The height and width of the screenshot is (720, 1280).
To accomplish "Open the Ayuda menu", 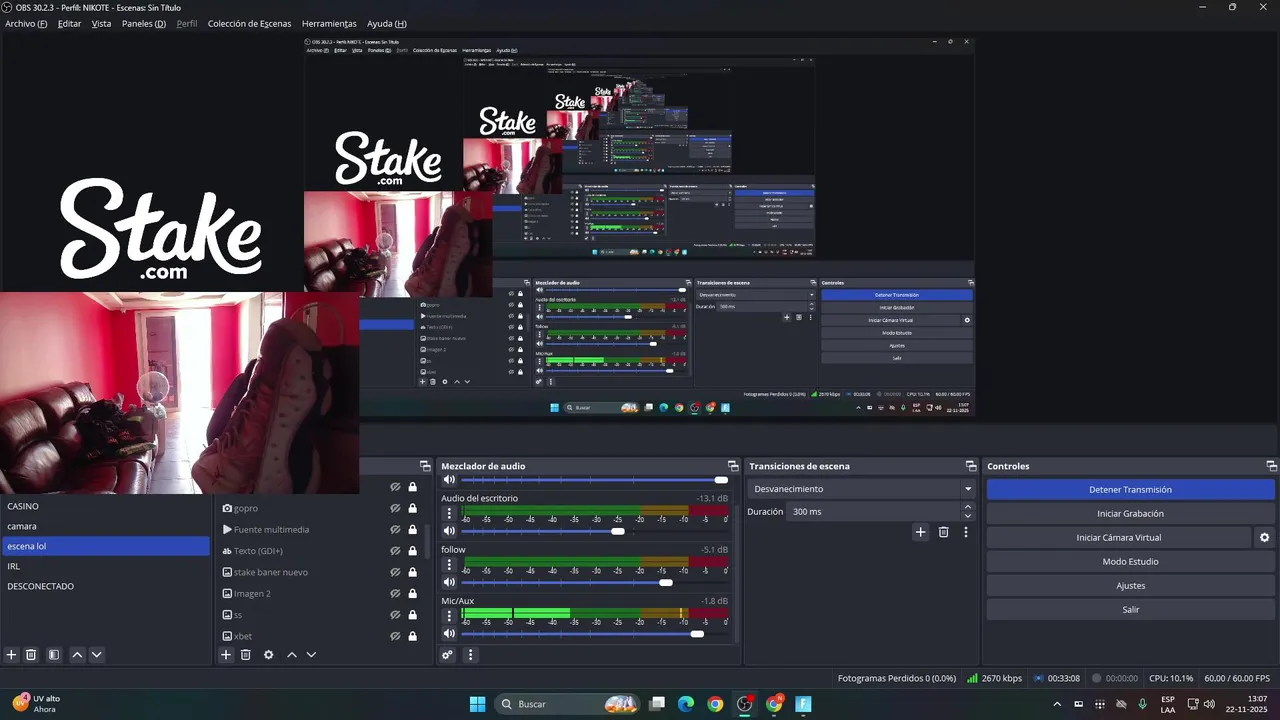I will [386, 23].
